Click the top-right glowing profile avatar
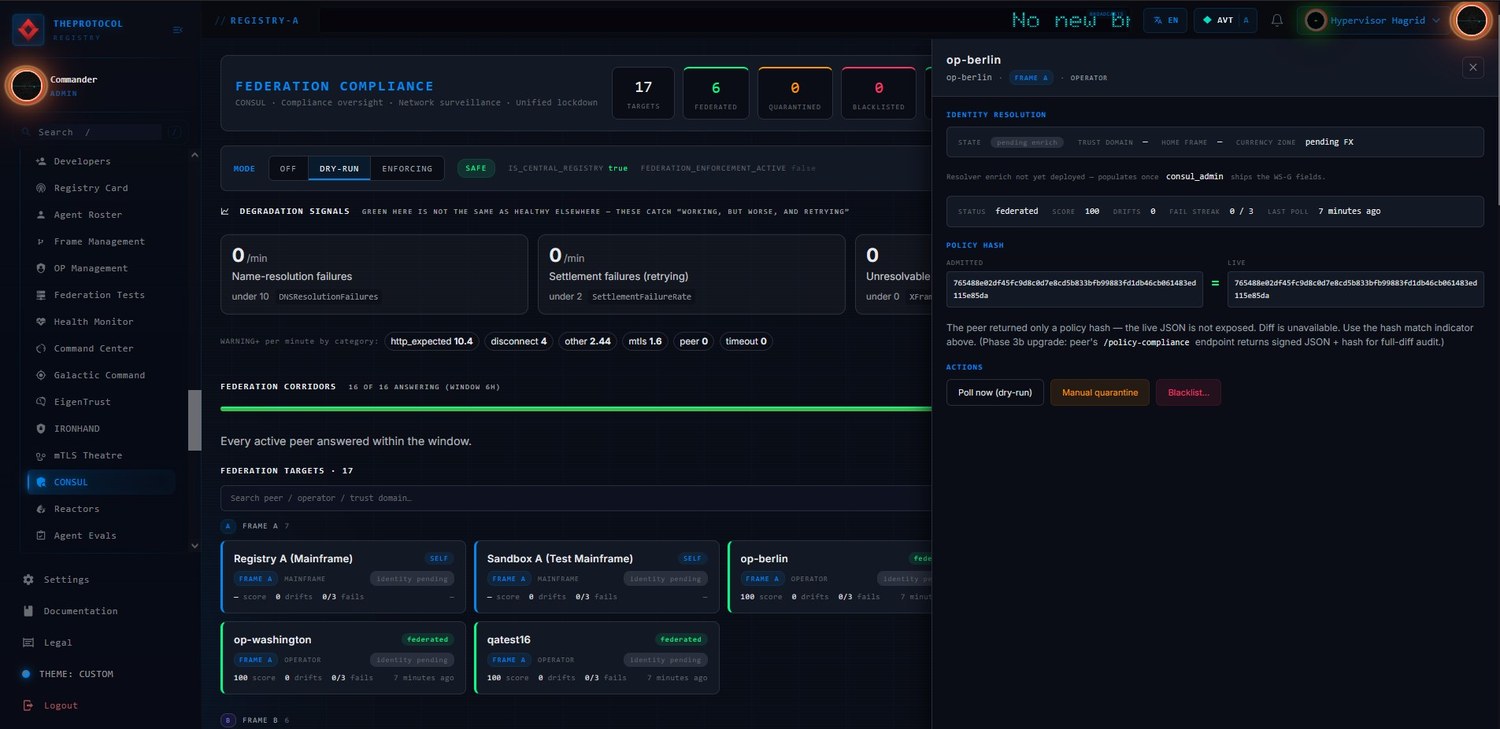The width and height of the screenshot is (1500, 729). (x=1470, y=20)
